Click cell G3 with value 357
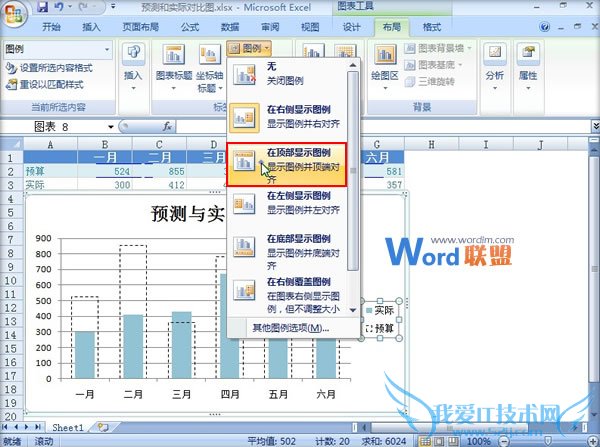The image size is (600, 447). click(x=382, y=185)
